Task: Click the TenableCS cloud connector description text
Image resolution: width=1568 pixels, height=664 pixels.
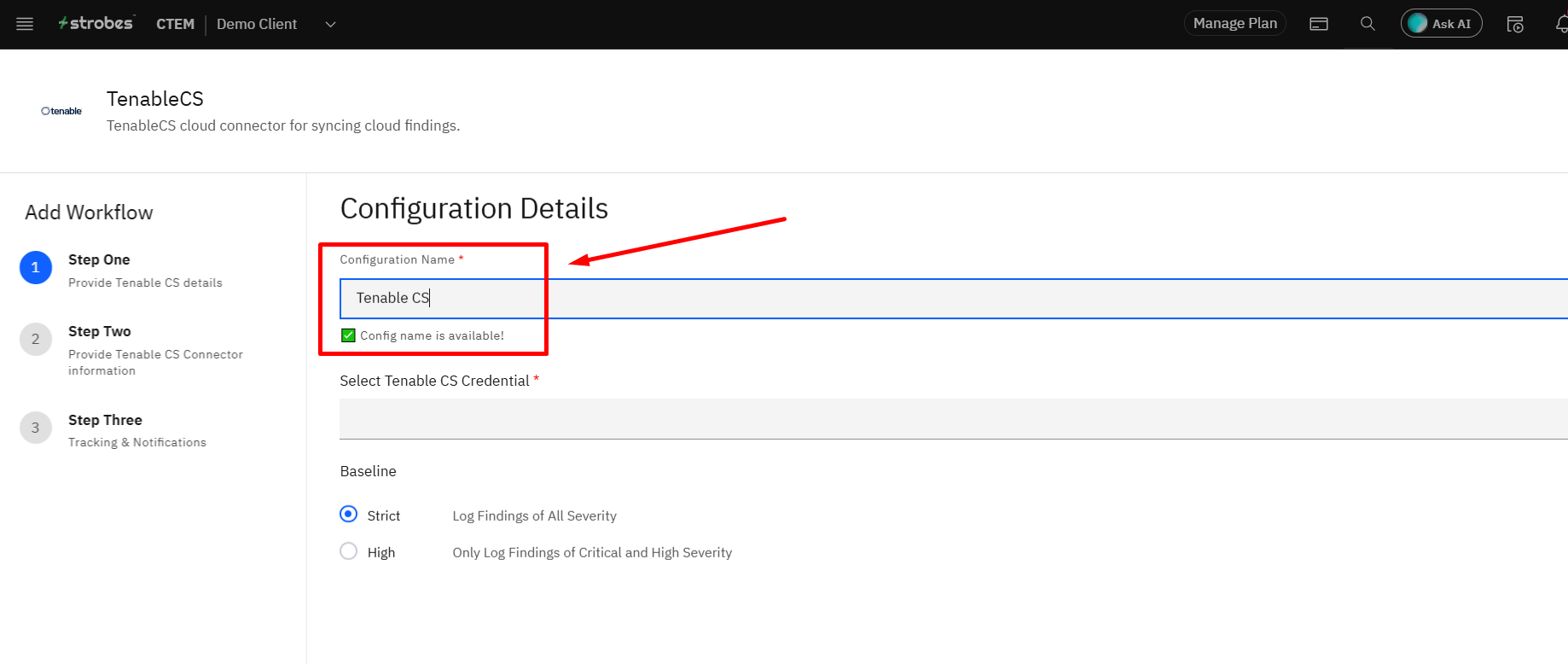Action: [x=283, y=125]
